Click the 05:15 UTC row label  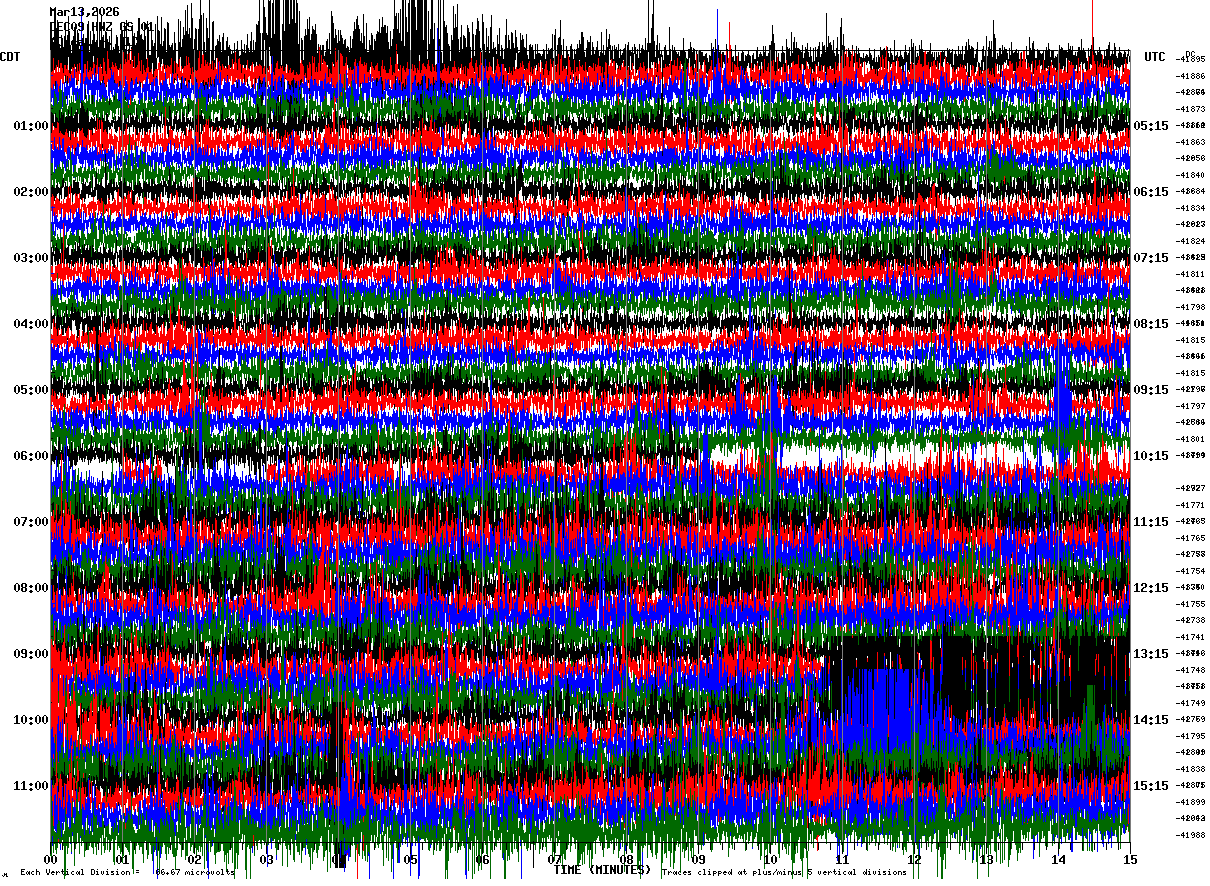(1151, 126)
